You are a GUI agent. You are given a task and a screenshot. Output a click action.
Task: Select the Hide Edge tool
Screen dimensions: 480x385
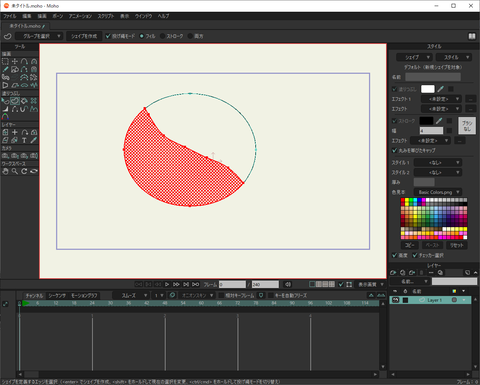point(15,109)
